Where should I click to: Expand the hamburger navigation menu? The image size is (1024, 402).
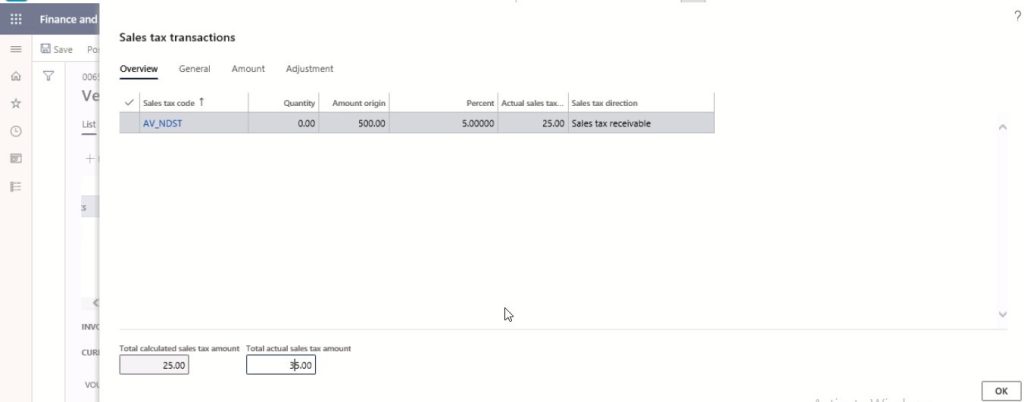(16, 49)
